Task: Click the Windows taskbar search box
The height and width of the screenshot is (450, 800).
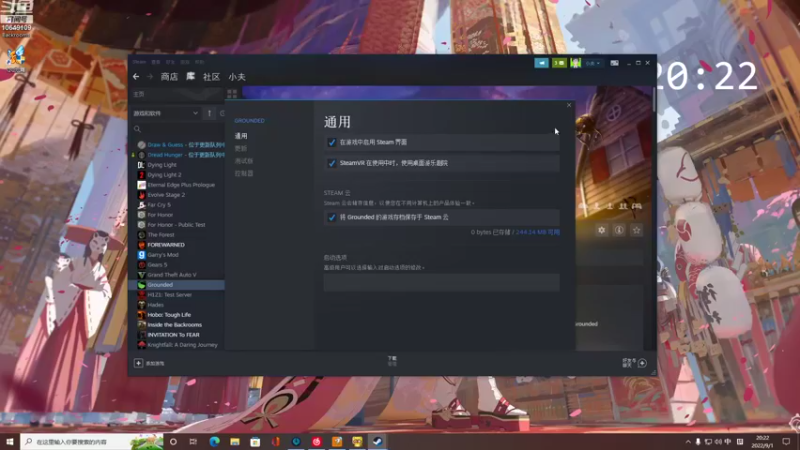Action: tap(92, 441)
